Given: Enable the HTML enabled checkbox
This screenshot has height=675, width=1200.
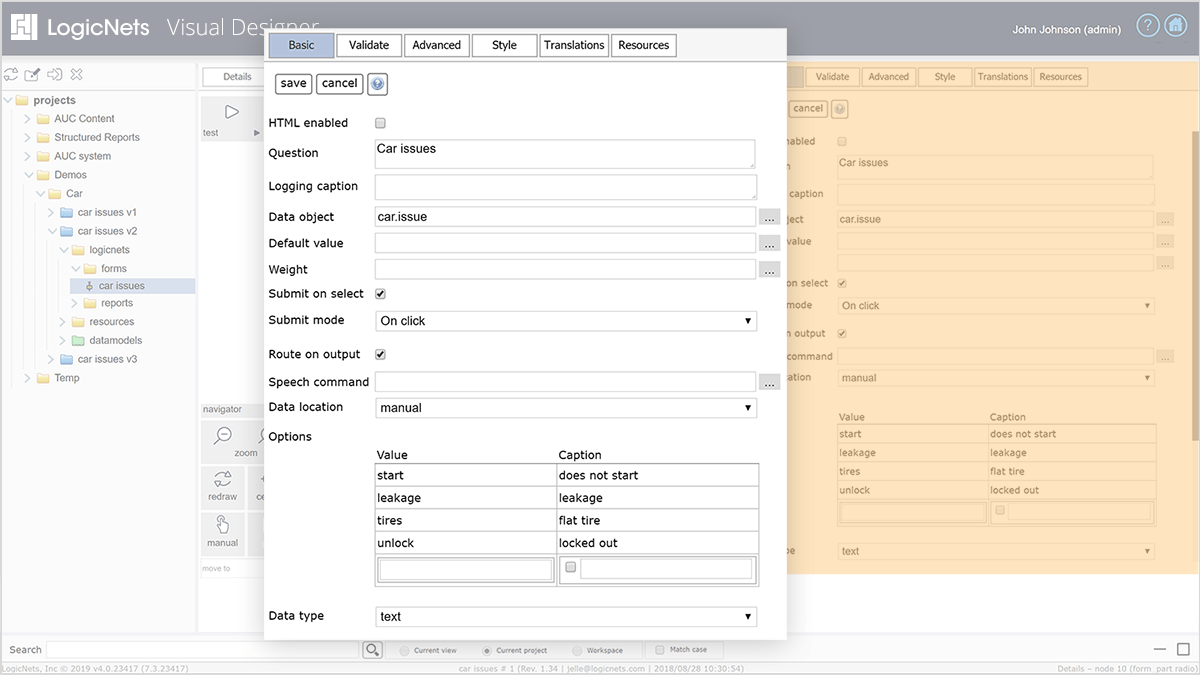Looking at the screenshot, I should 380,123.
